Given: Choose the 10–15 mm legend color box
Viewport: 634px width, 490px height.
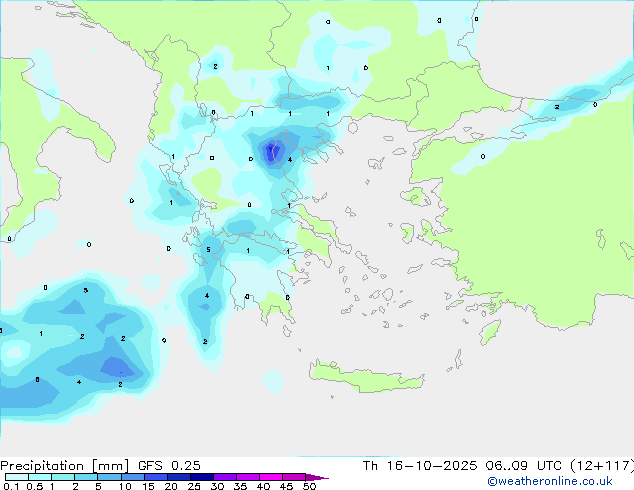Looking at the screenshot, I should (133, 477).
